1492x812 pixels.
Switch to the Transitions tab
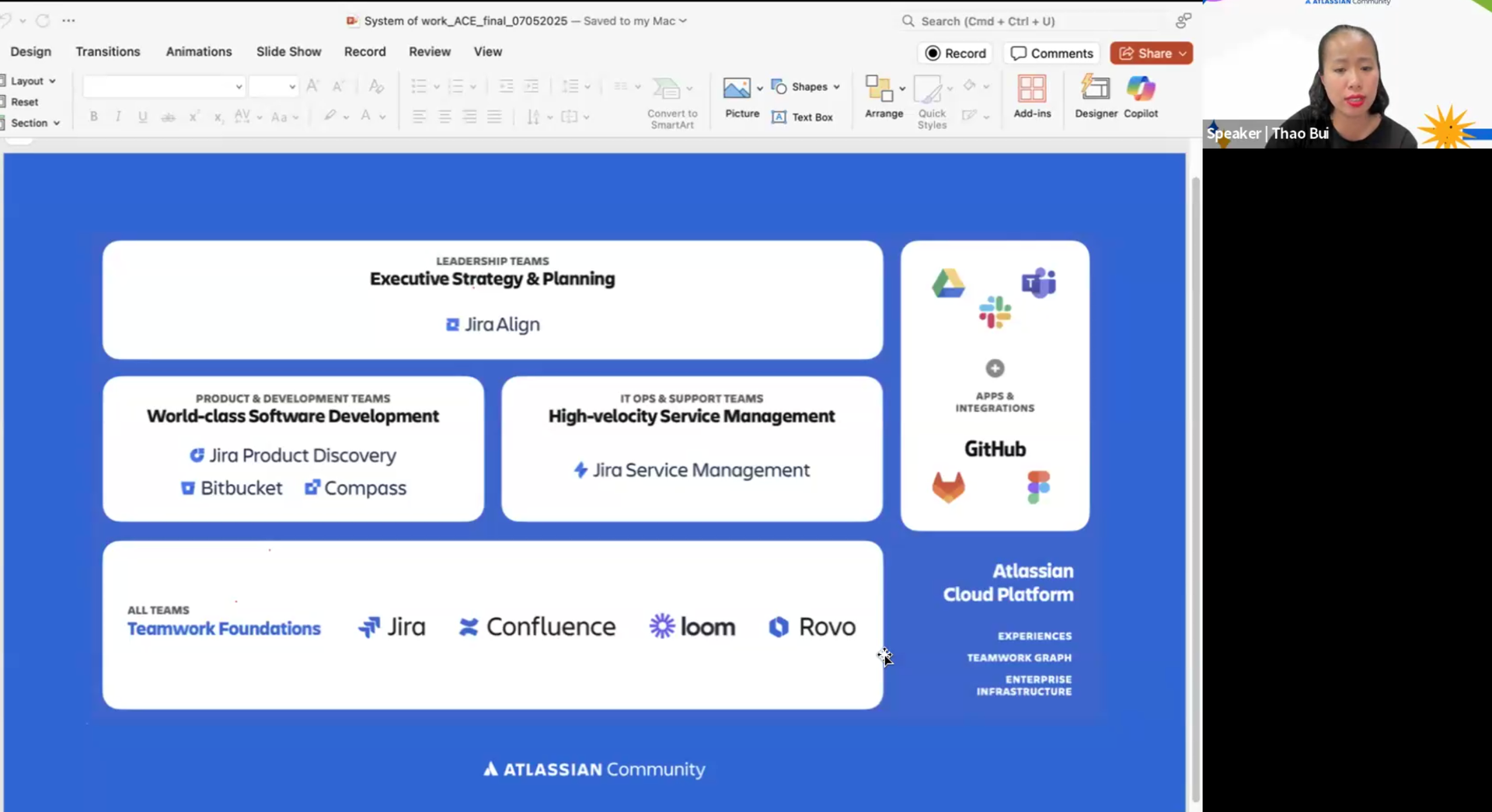tap(108, 51)
